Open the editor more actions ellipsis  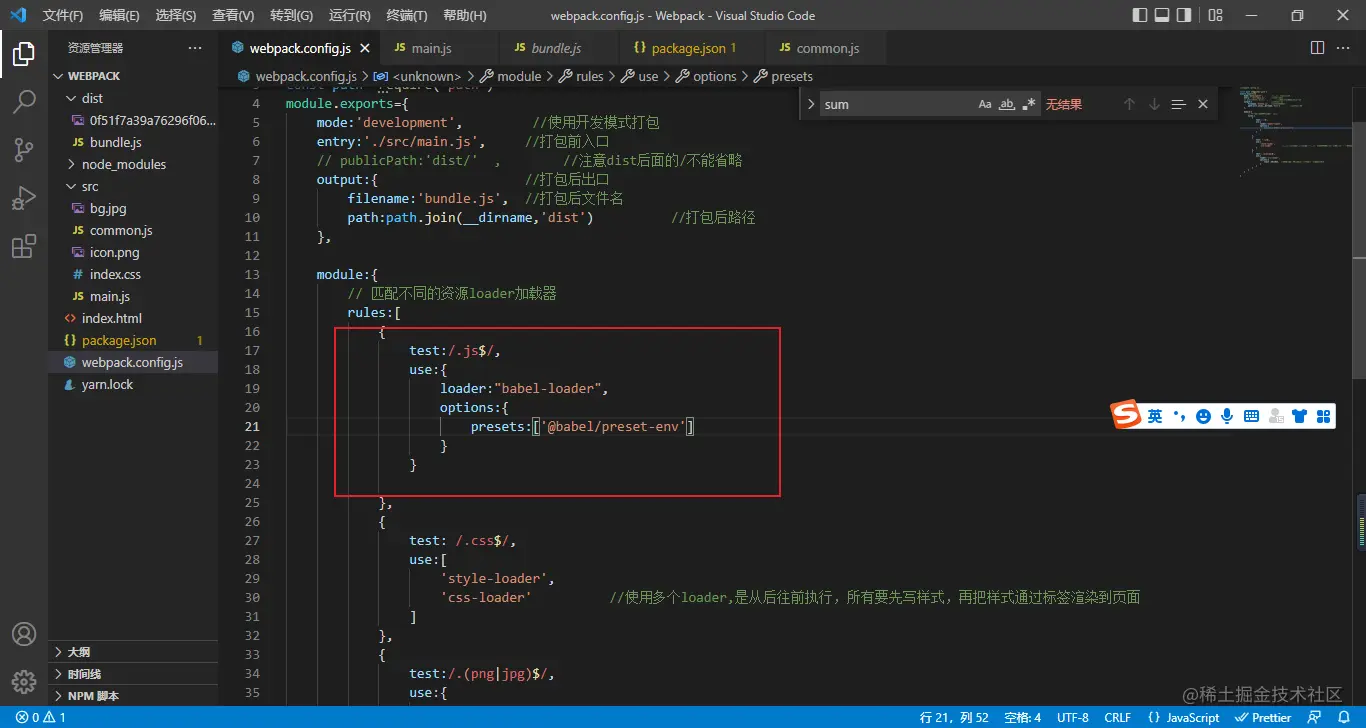pyautogui.click(x=1345, y=48)
